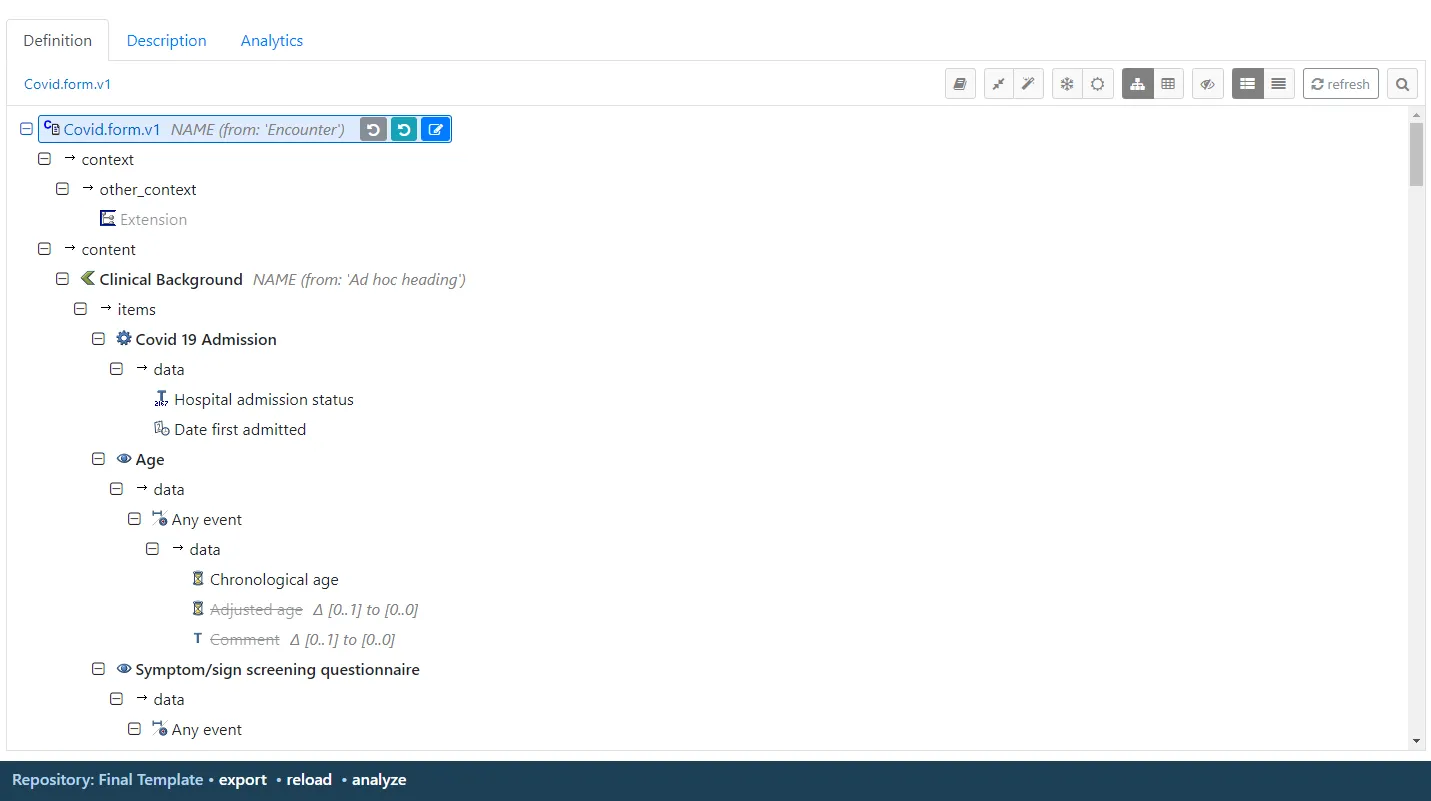Viewport: 1431px width, 801px height.
Task: Toggle hidden items with crossed-eye button
Action: coord(1207,84)
